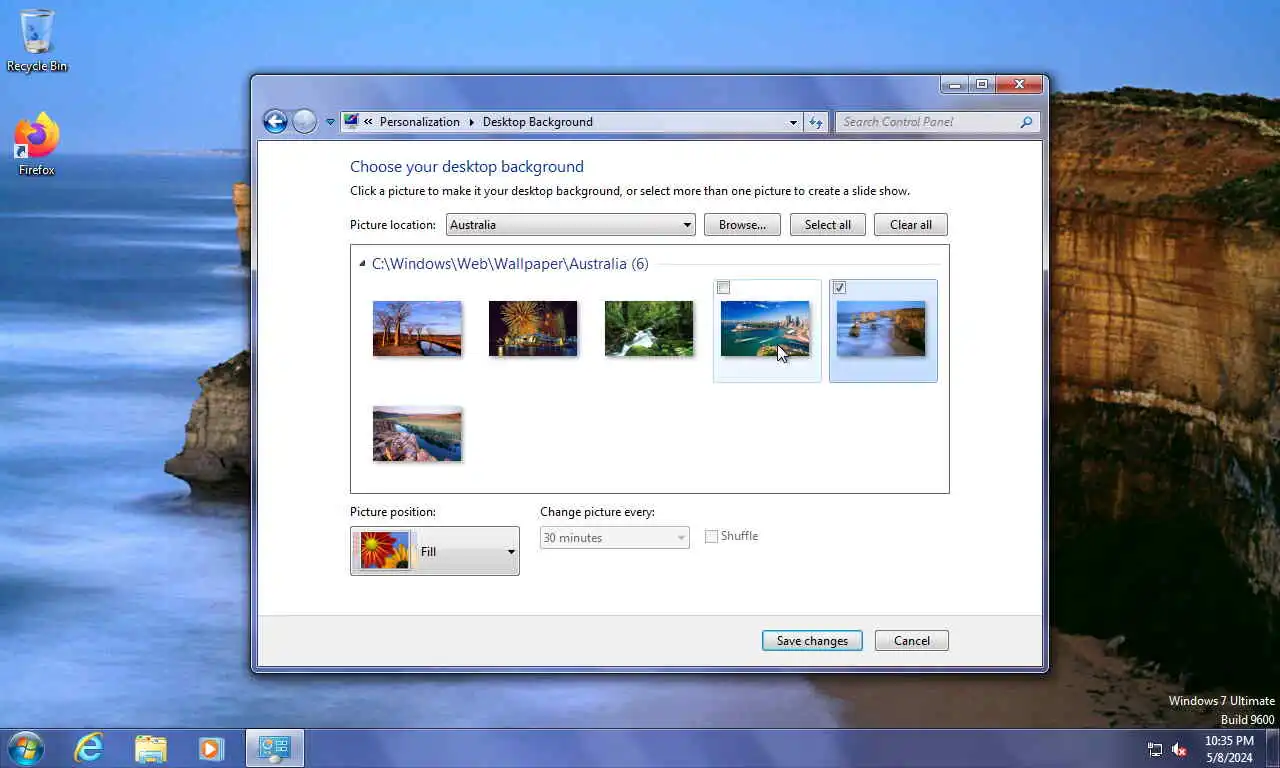Minimize the Desktop Background window
1280x768 pixels.
(955, 85)
